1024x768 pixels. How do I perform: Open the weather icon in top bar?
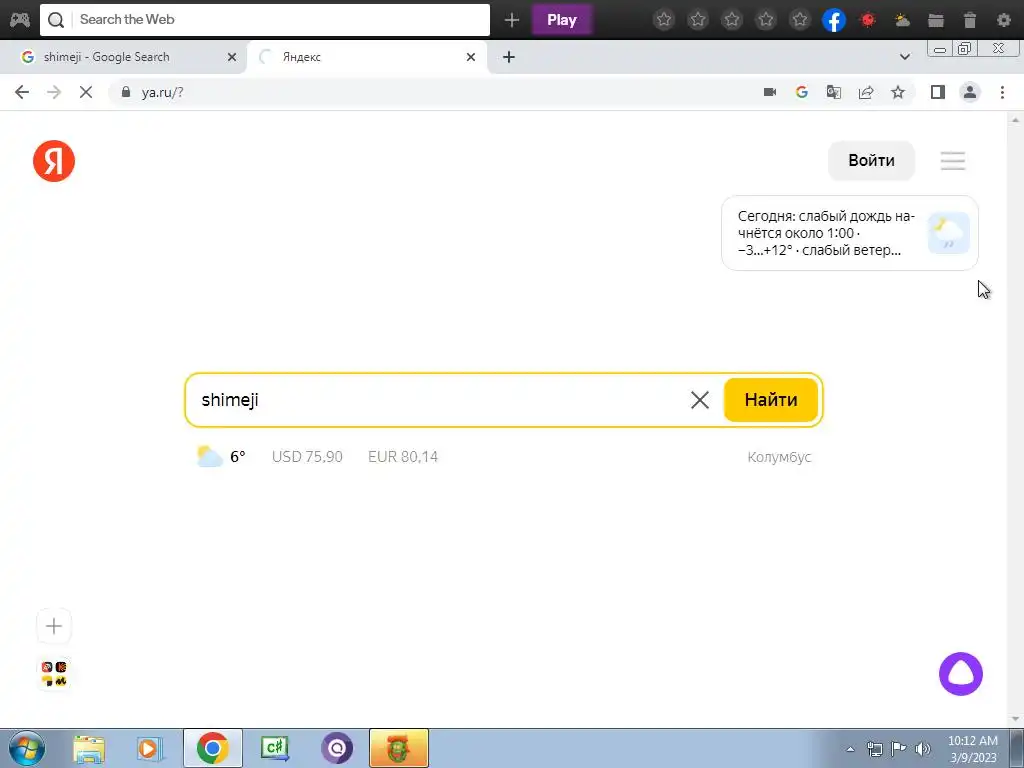902,20
